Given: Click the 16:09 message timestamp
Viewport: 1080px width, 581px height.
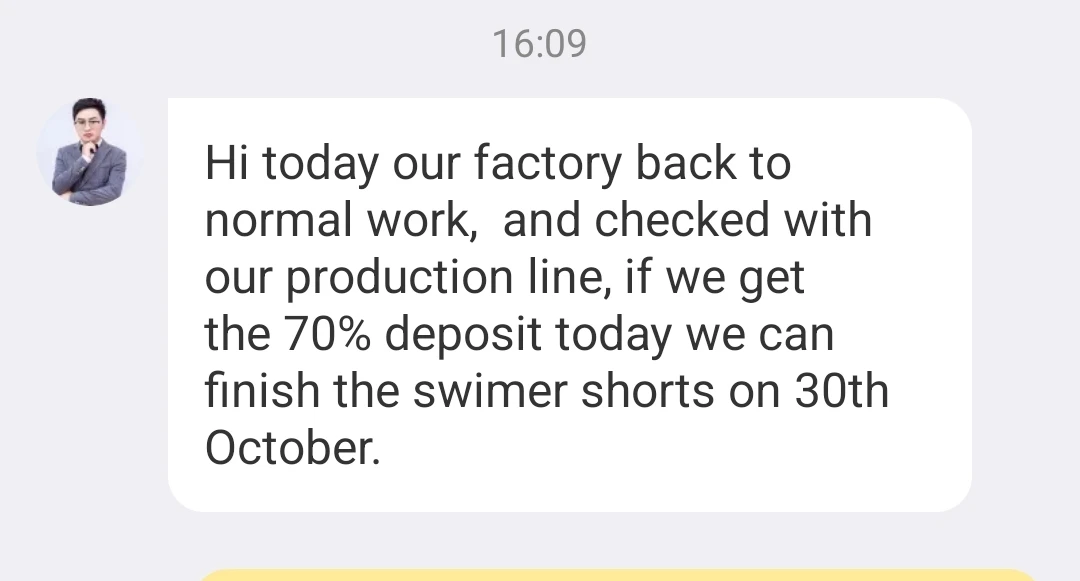Looking at the screenshot, I should pyautogui.click(x=540, y=43).
